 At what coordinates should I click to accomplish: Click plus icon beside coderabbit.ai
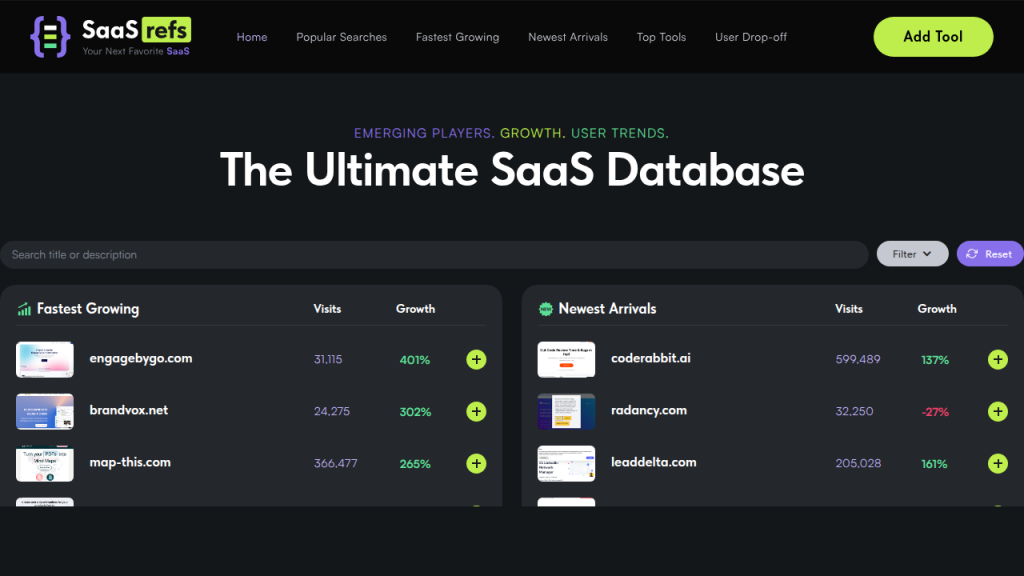997,359
